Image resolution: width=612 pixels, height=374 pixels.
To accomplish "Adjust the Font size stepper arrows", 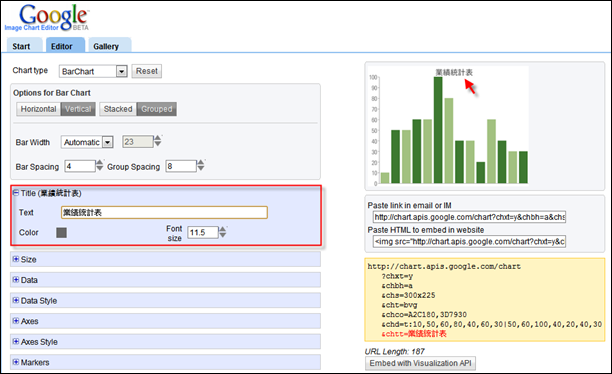I will click(x=222, y=232).
